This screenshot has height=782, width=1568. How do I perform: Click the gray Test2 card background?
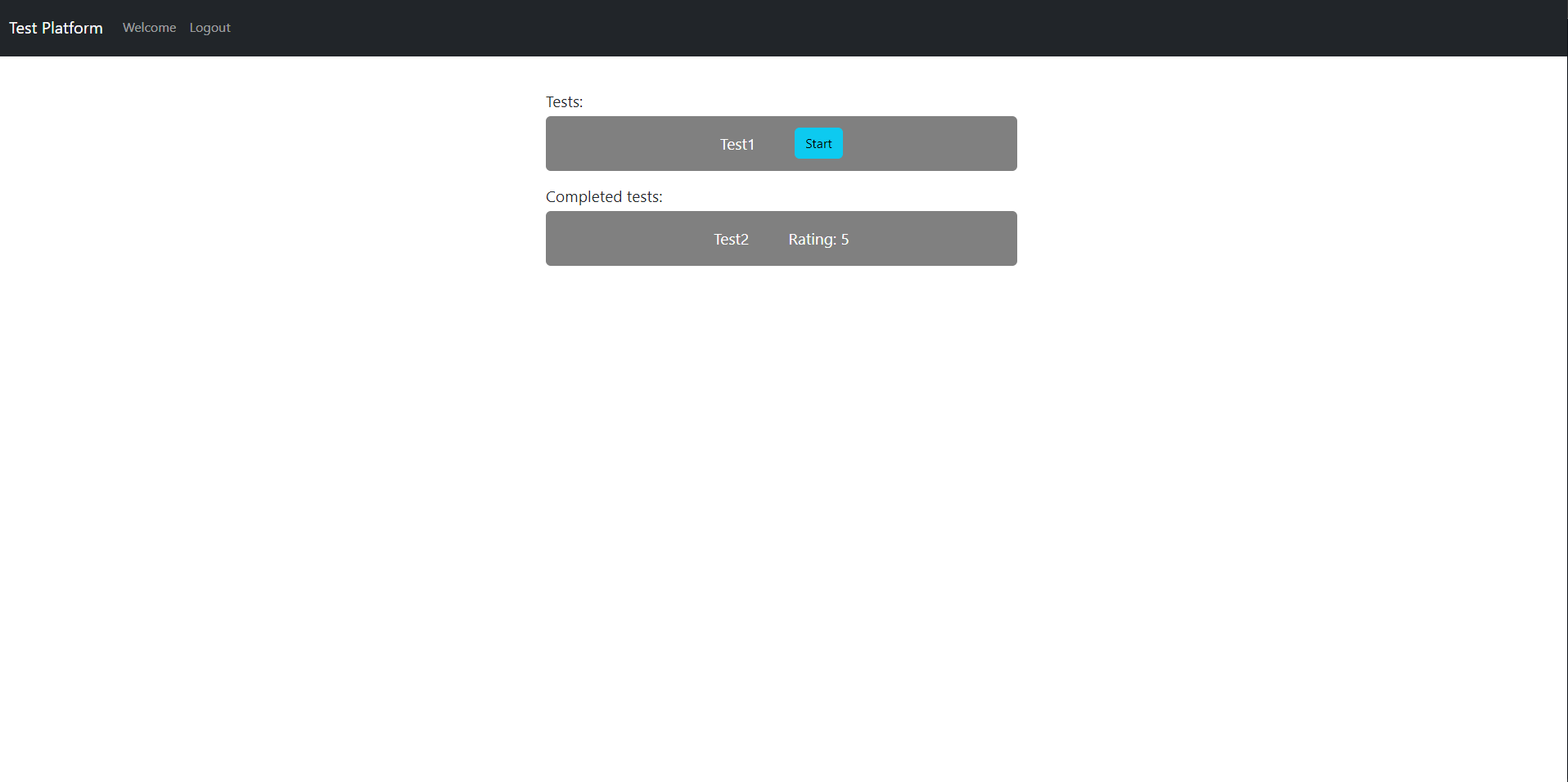click(622, 238)
